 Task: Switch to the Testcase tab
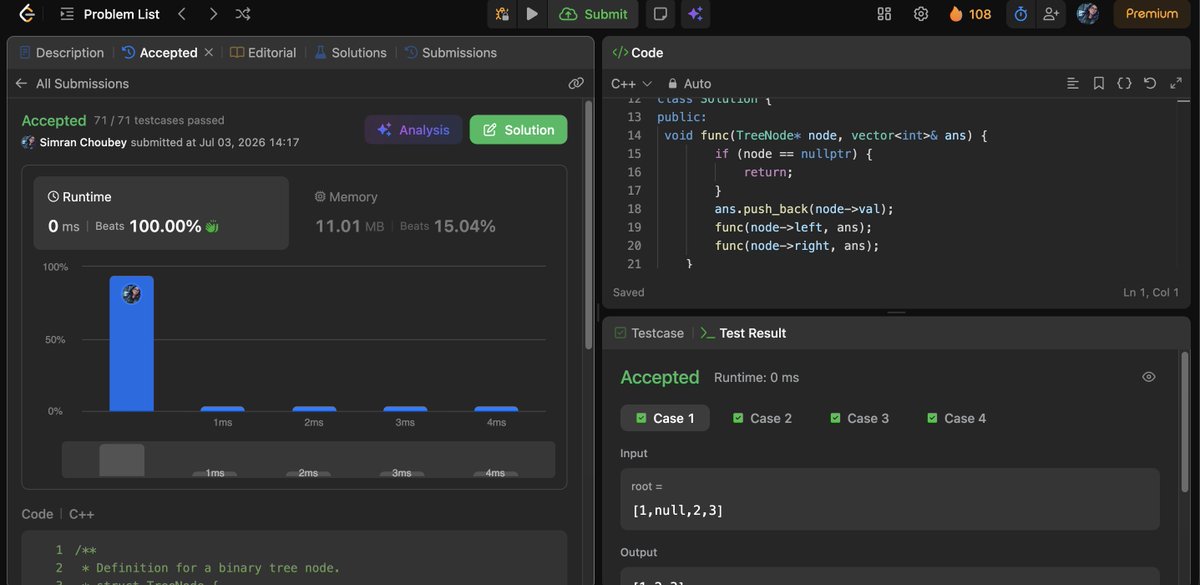[x=649, y=333]
